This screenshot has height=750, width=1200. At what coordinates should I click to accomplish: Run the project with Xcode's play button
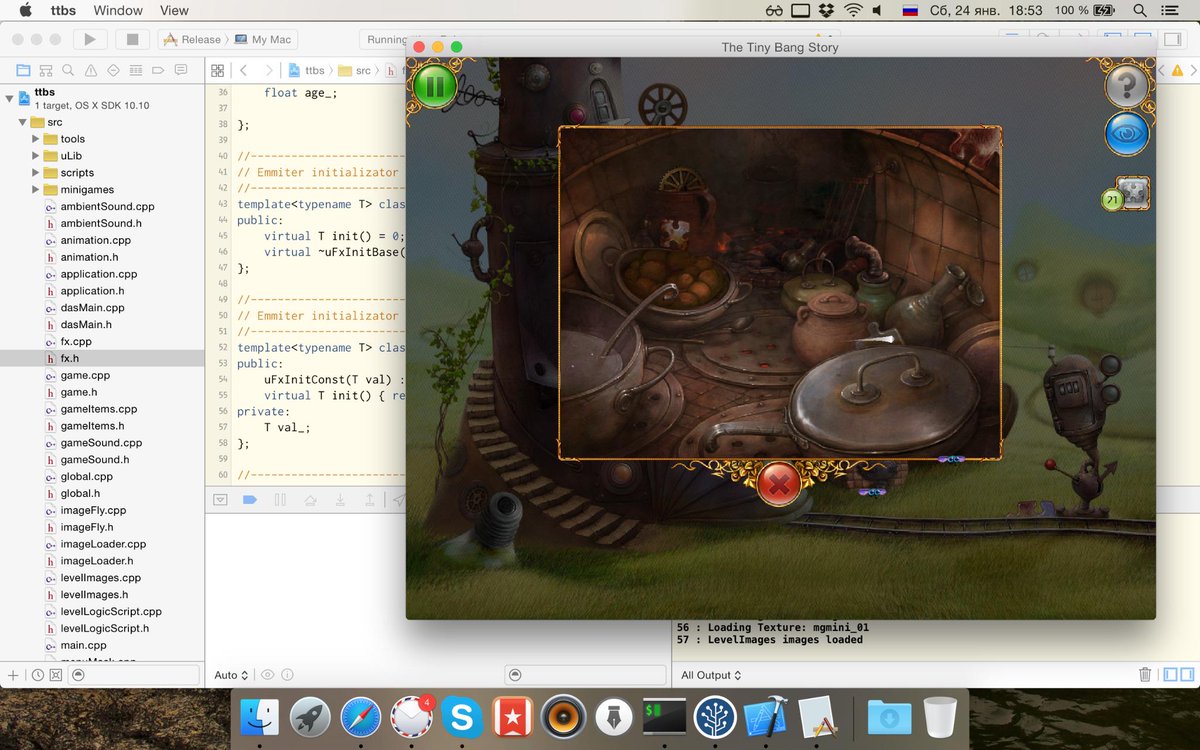coord(90,39)
